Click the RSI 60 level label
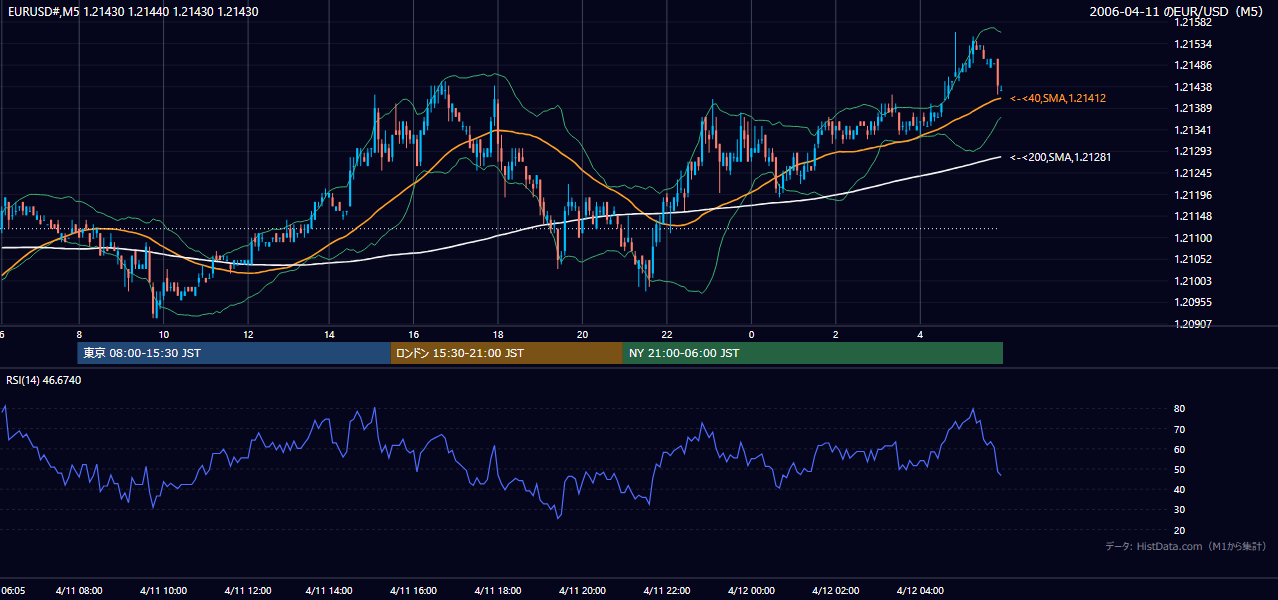Image resolution: width=1278 pixels, height=600 pixels. 1179,449
